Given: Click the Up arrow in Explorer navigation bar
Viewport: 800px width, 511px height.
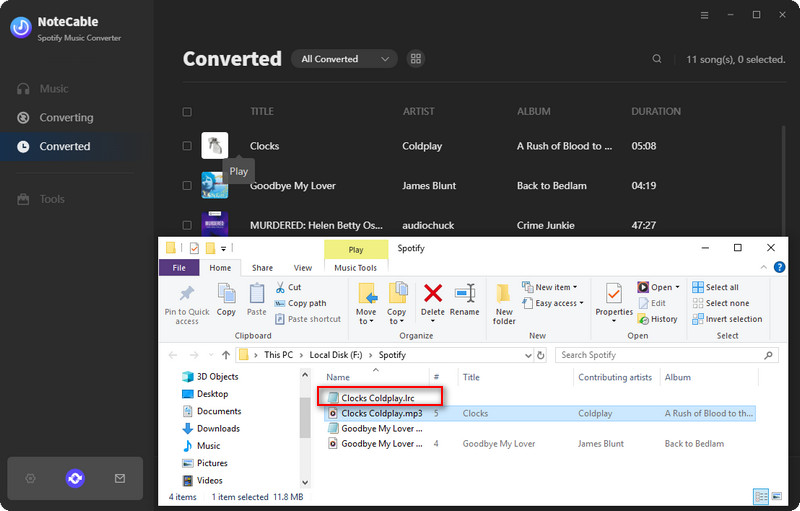Looking at the screenshot, I should click(x=226, y=355).
